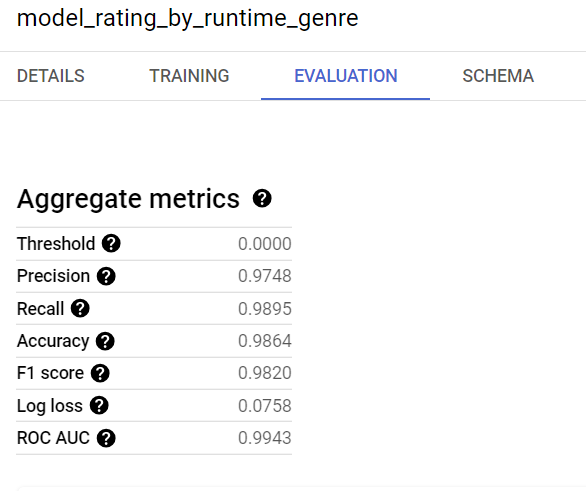Select the EVALUATION tab
The width and height of the screenshot is (586, 491).
[x=346, y=76]
